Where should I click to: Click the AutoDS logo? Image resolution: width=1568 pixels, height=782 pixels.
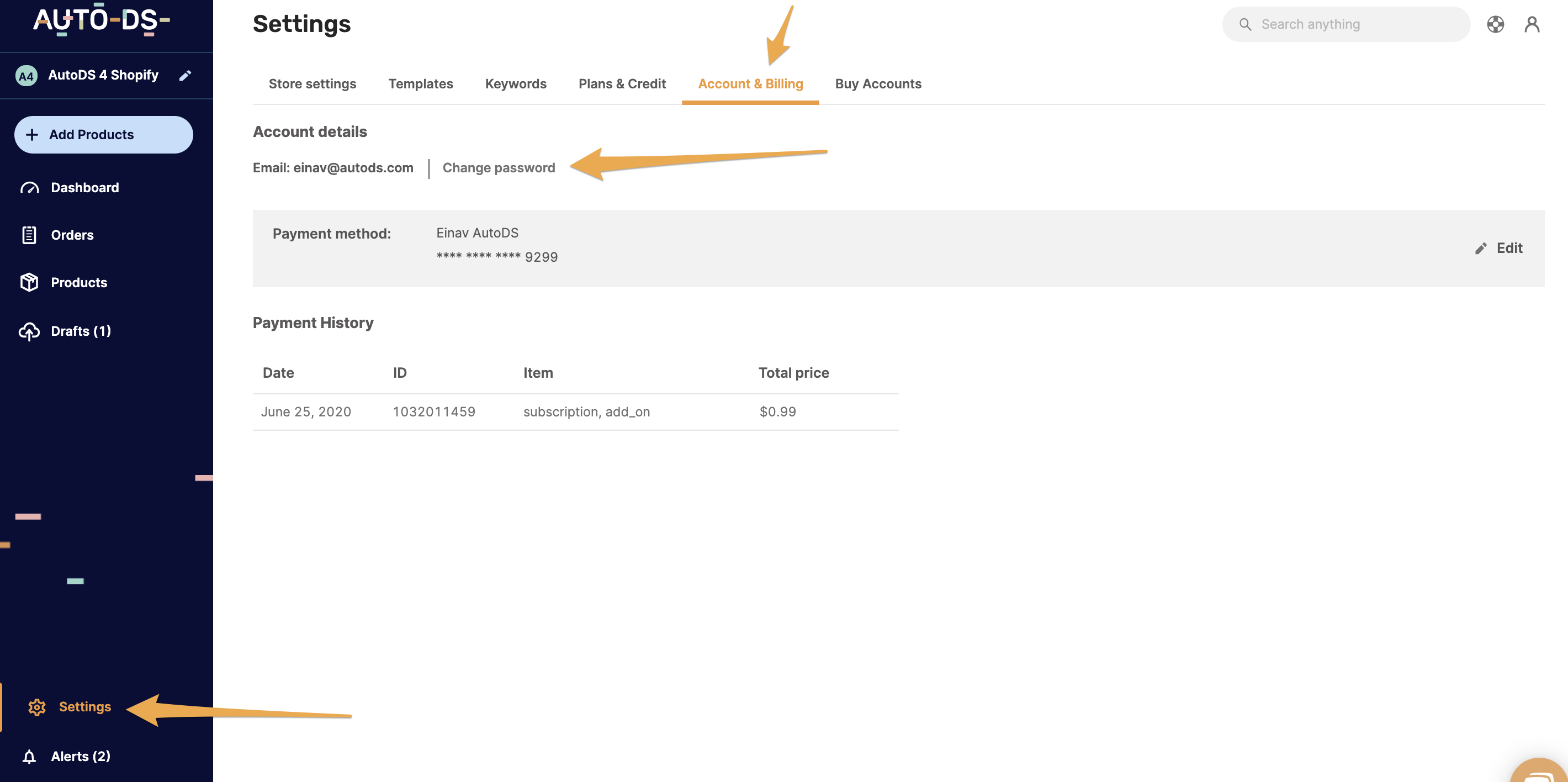(x=102, y=20)
